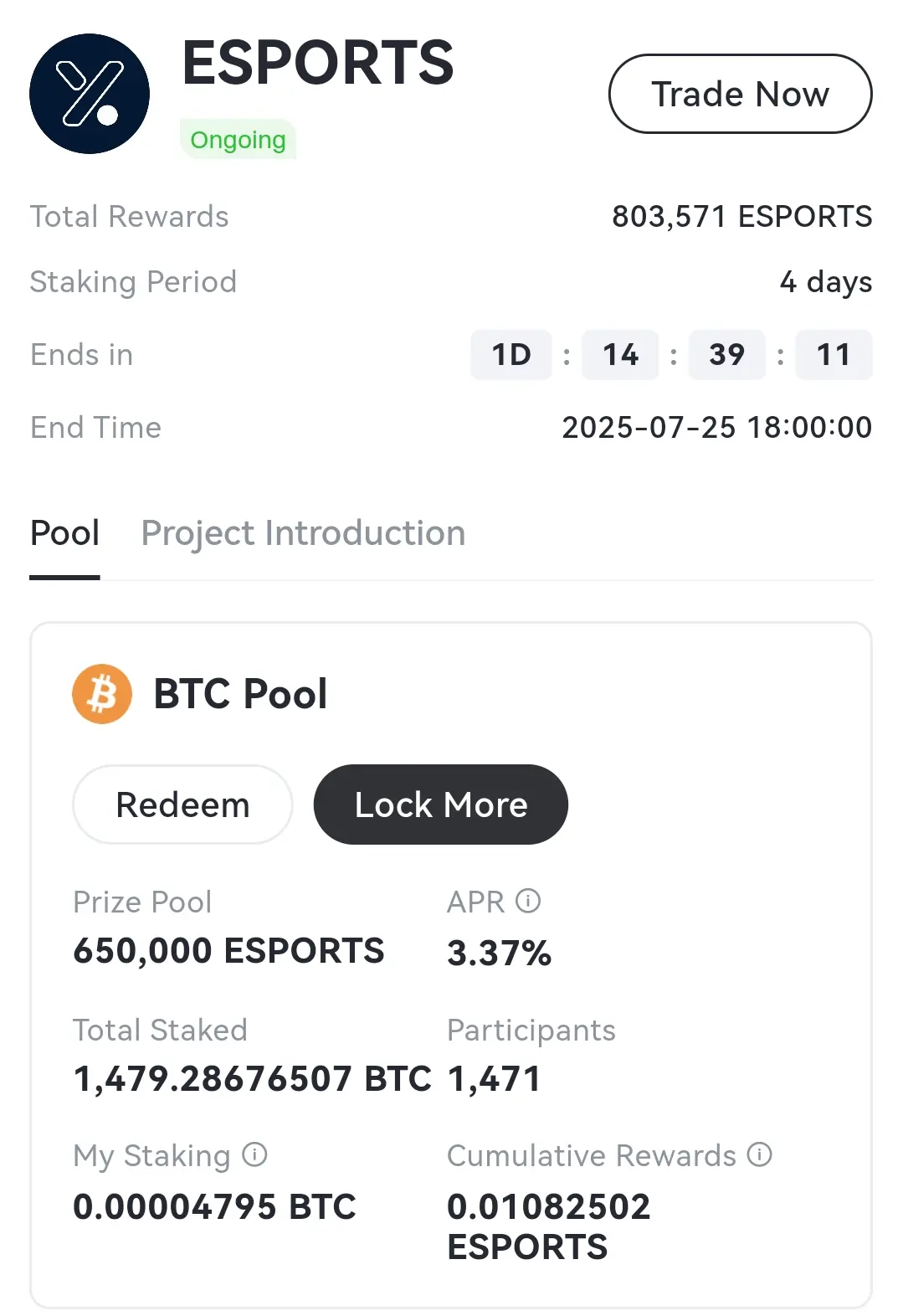Click the Bitcoin BTC Pool icon
This screenshot has height=1316, width=903.
tap(102, 694)
